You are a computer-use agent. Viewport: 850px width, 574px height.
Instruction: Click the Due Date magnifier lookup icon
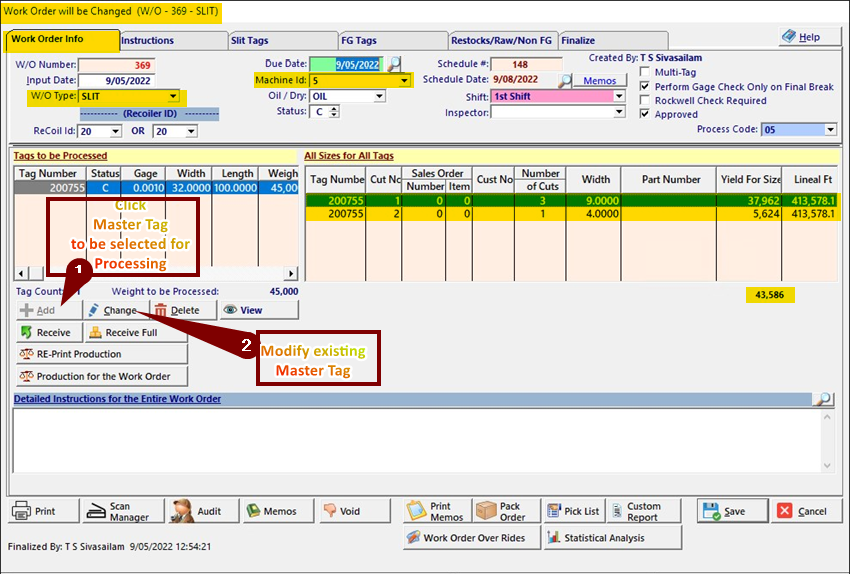(x=394, y=65)
